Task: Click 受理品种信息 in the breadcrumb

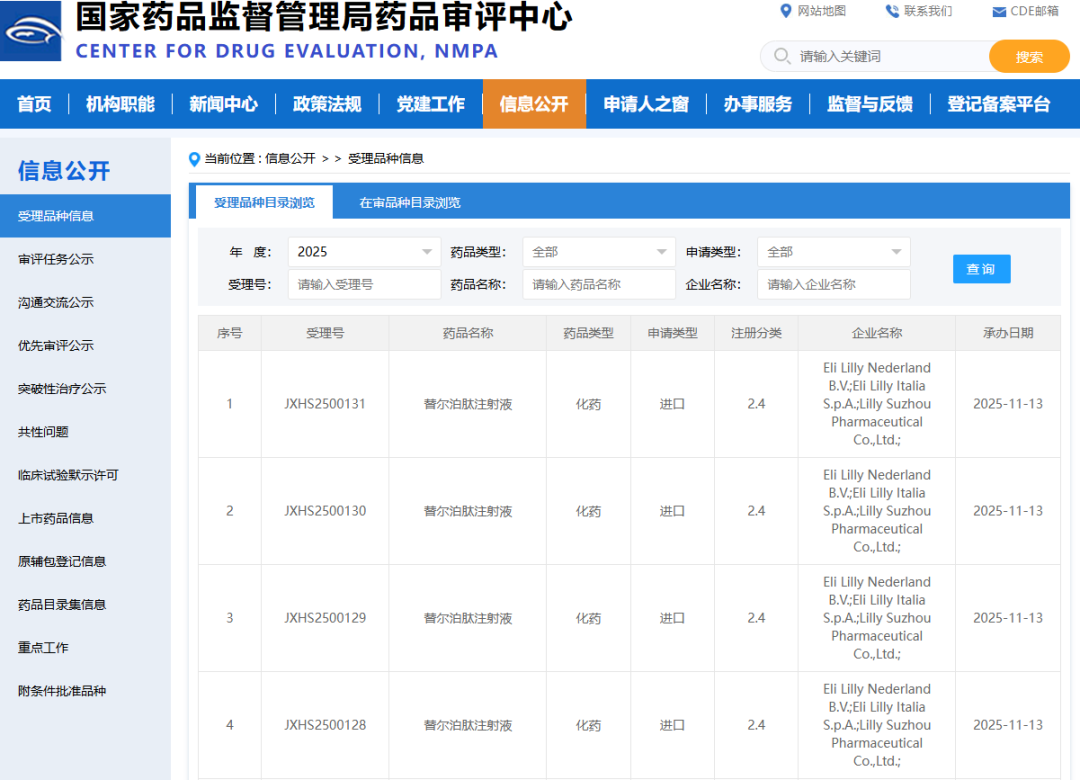Action: [386, 158]
